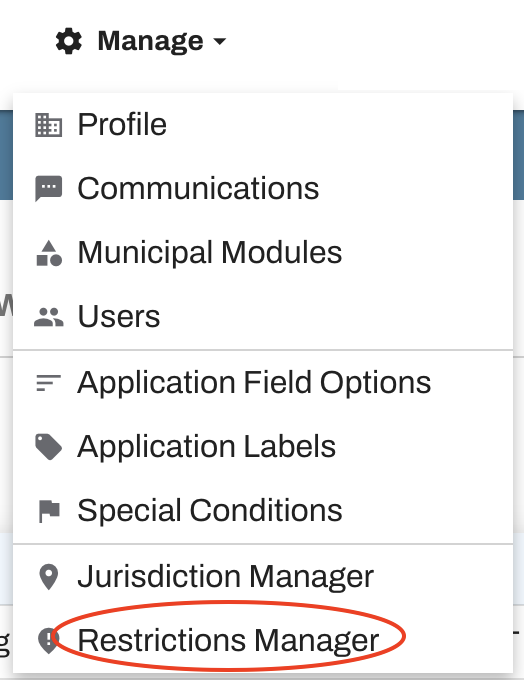The image size is (524, 680).
Task: Click the Application Labels tag icon
Action: point(49,447)
